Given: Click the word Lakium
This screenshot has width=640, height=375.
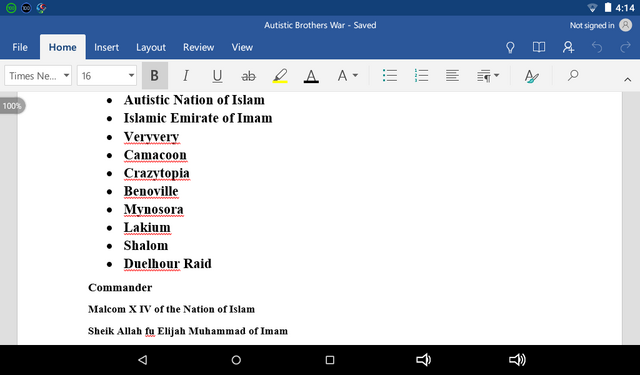Looking at the screenshot, I should point(147,227).
